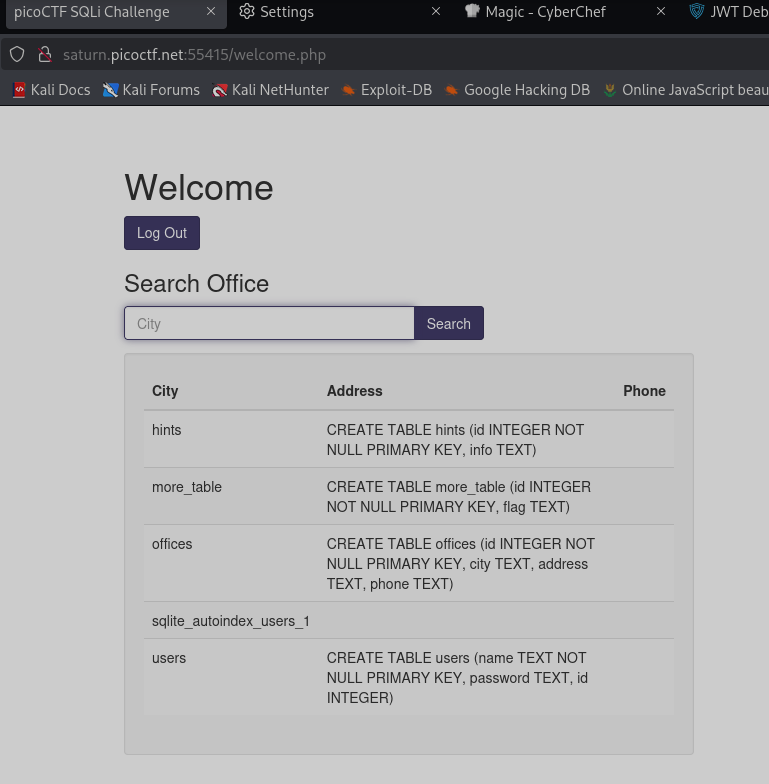Open the Exploit-DB bookmark
769x784 pixels.
coord(386,90)
